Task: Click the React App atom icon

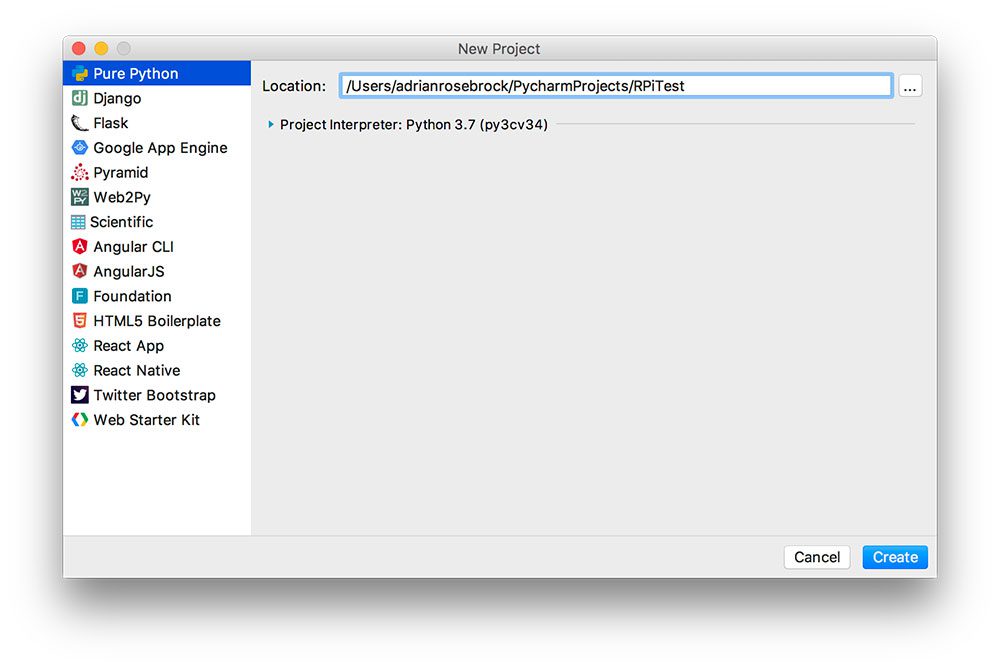Action: point(80,346)
